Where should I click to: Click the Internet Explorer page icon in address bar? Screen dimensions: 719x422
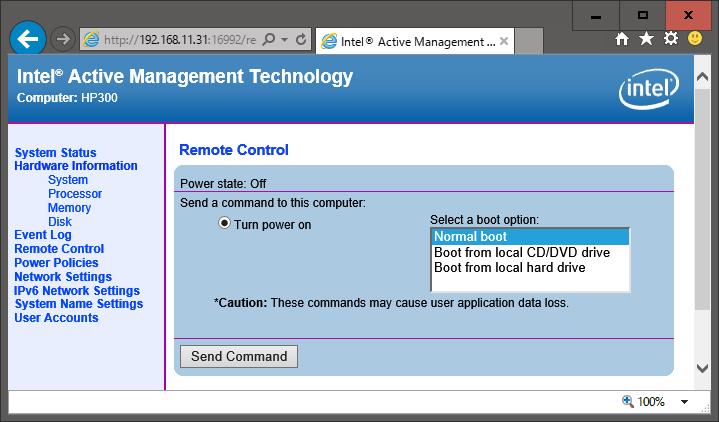pyautogui.click(x=91, y=40)
